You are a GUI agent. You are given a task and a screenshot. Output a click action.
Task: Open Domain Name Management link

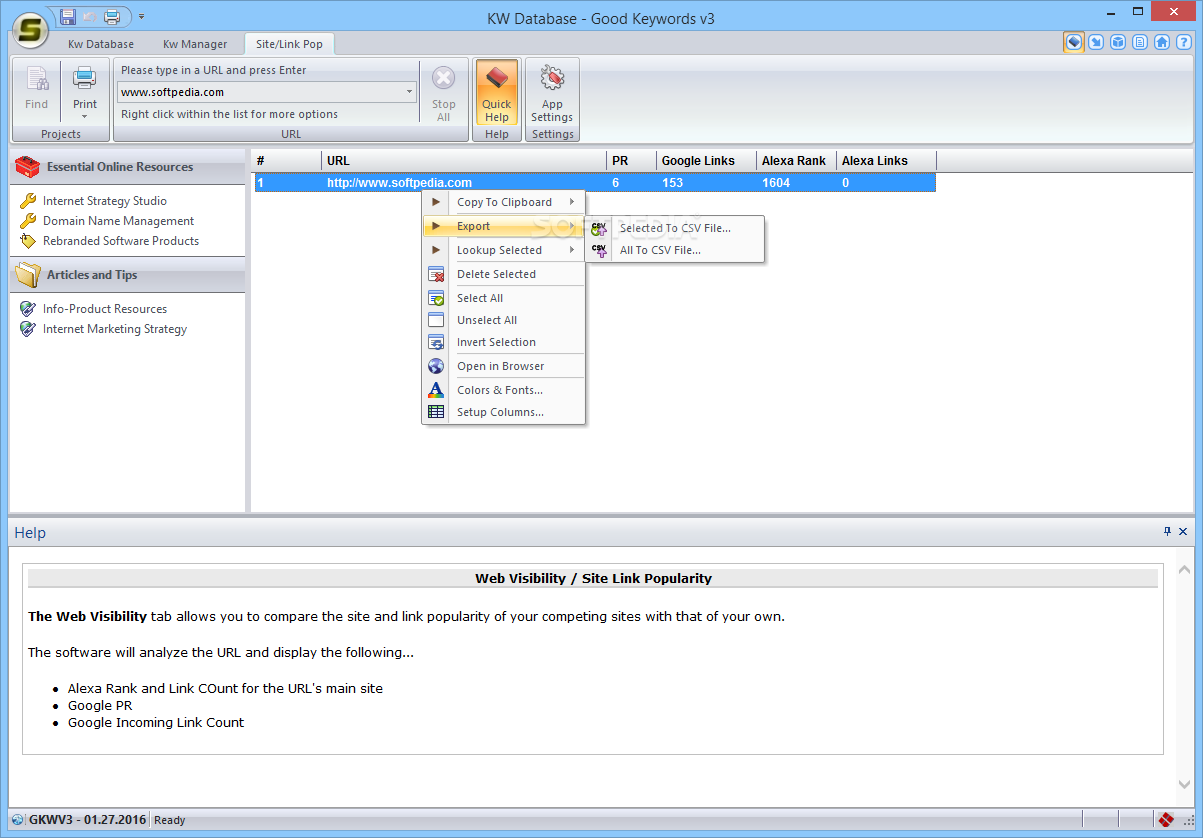(118, 221)
